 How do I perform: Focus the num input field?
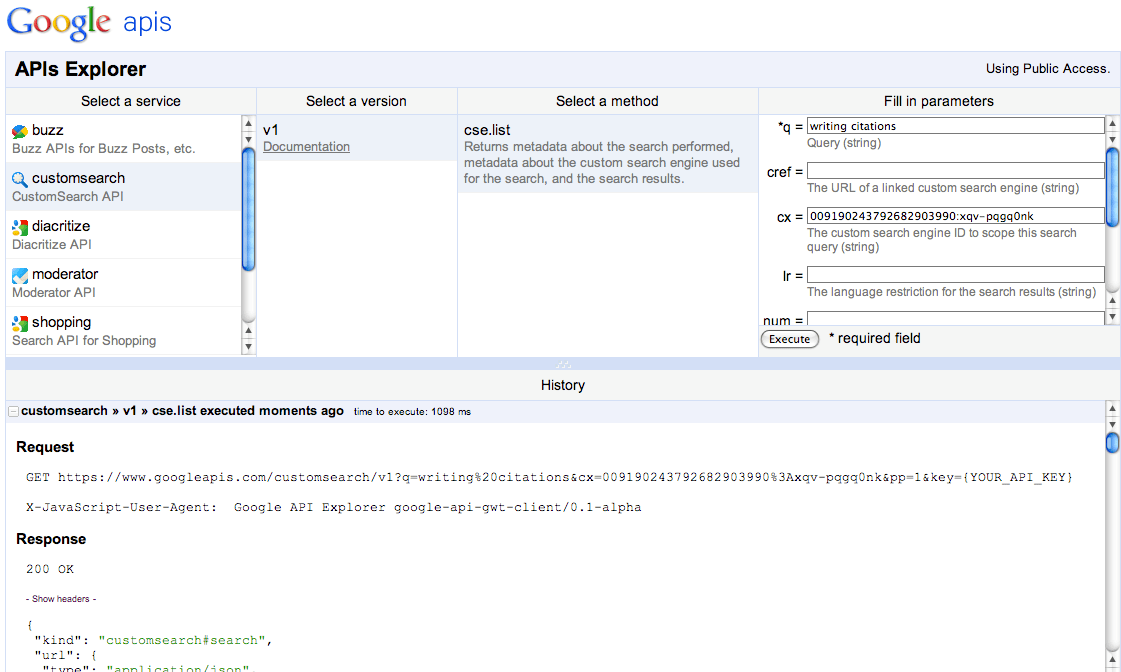click(x=955, y=319)
